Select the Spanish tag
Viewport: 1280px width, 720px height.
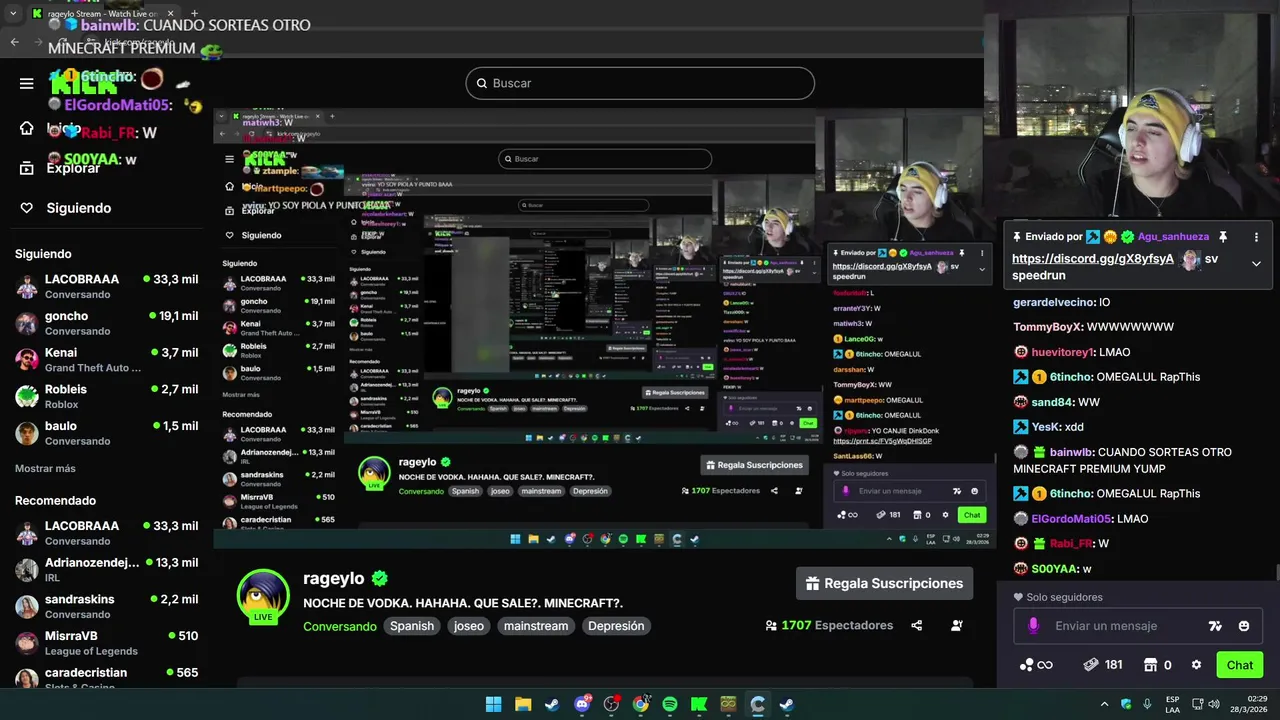tap(412, 626)
